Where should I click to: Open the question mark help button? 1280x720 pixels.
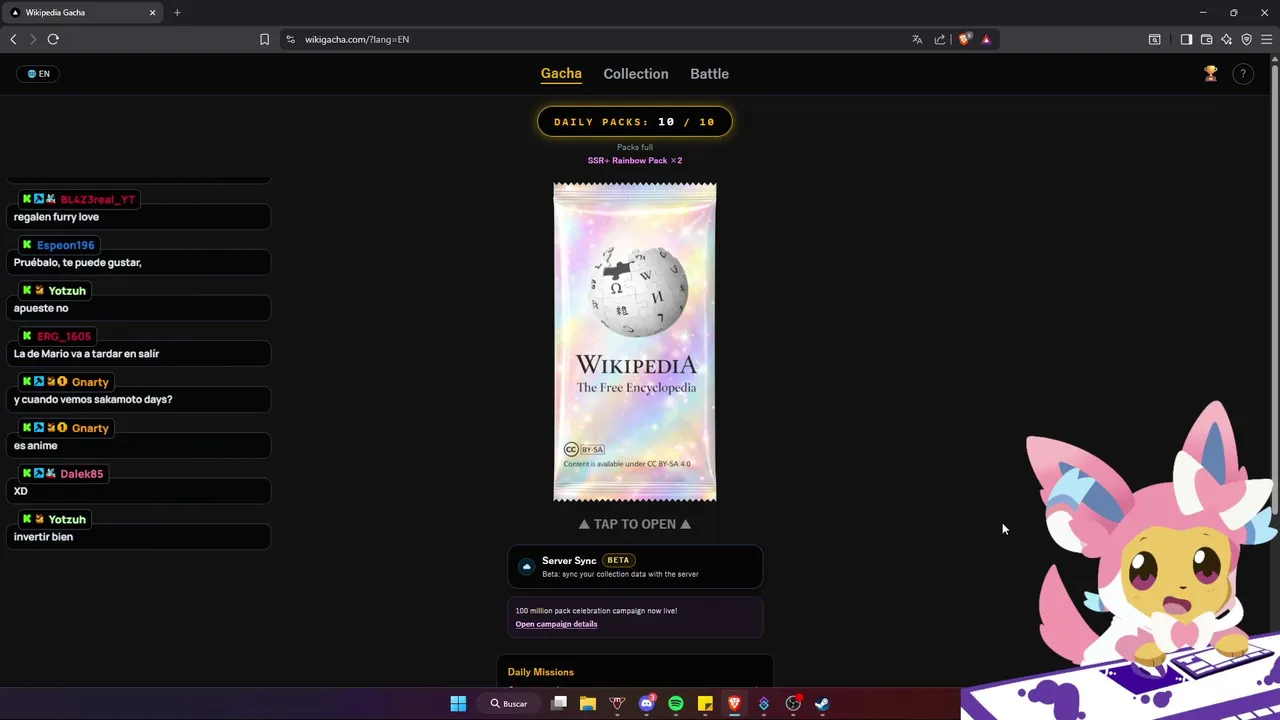(x=1243, y=74)
